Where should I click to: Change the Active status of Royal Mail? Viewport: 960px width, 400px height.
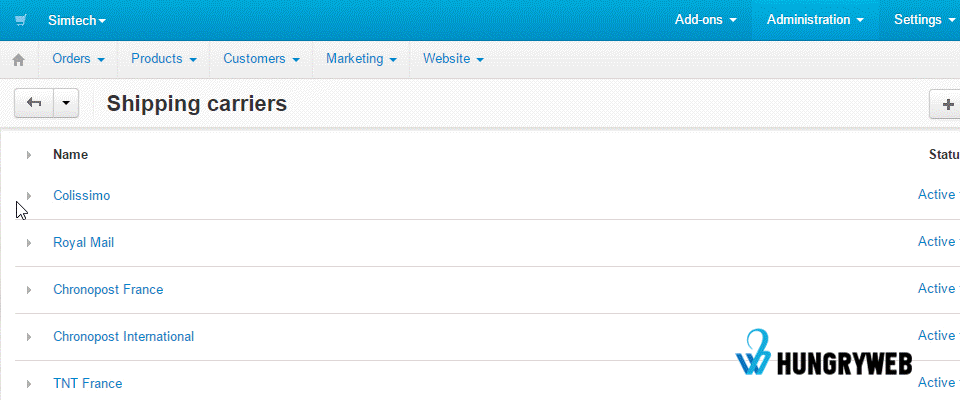tap(938, 242)
